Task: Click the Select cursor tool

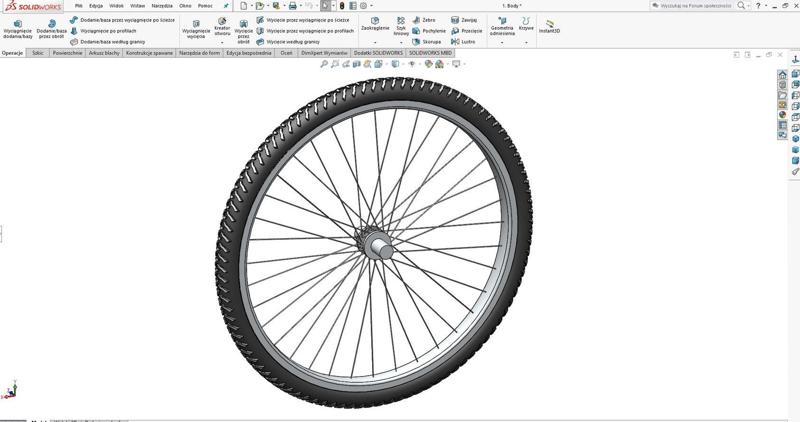Action: 325,6
